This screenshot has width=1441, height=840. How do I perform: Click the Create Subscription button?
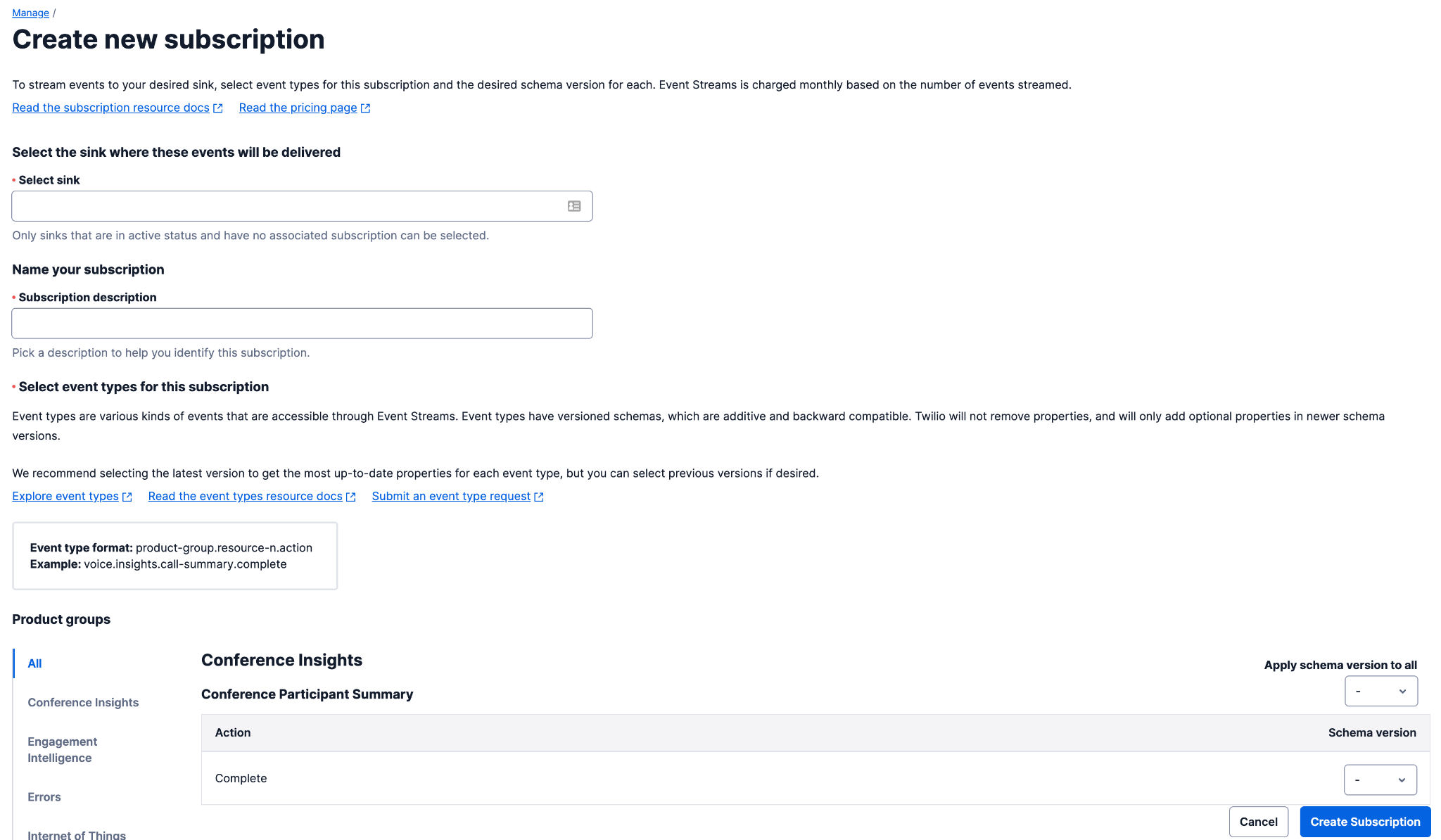[1364, 821]
